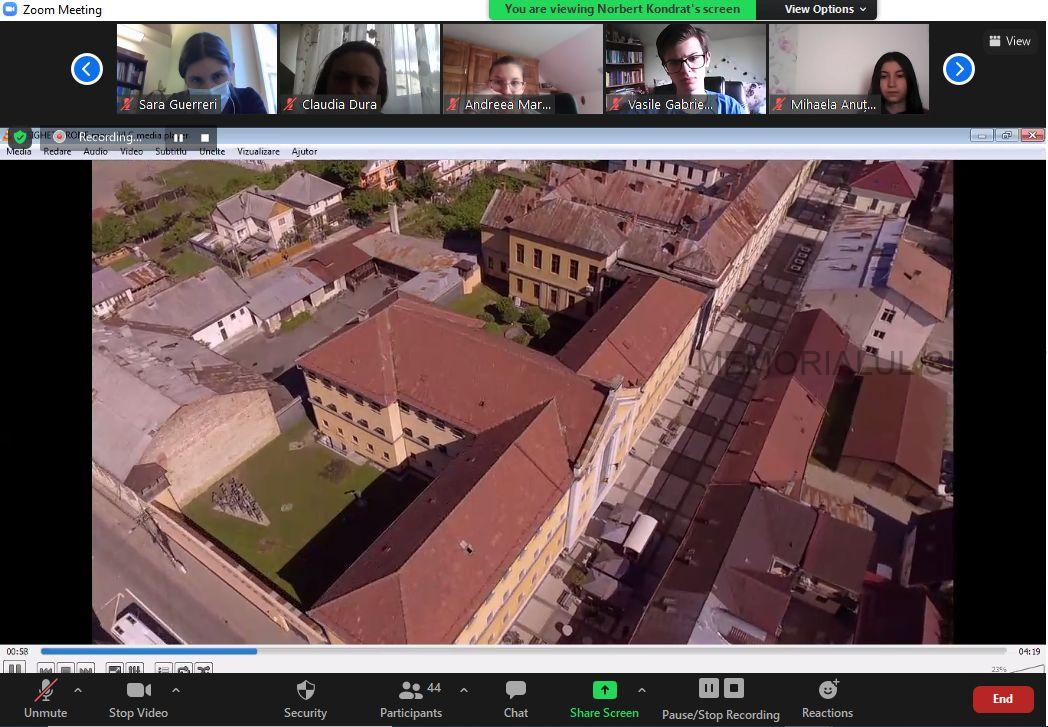Viewport: 1048px width, 727px height.
Task: Open the Chat panel
Action: pyautogui.click(x=515, y=699)
